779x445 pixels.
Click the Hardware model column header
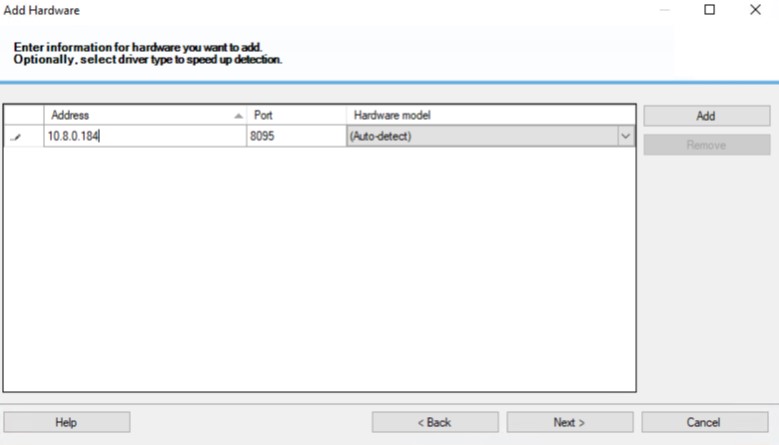[x=490, y=115]
